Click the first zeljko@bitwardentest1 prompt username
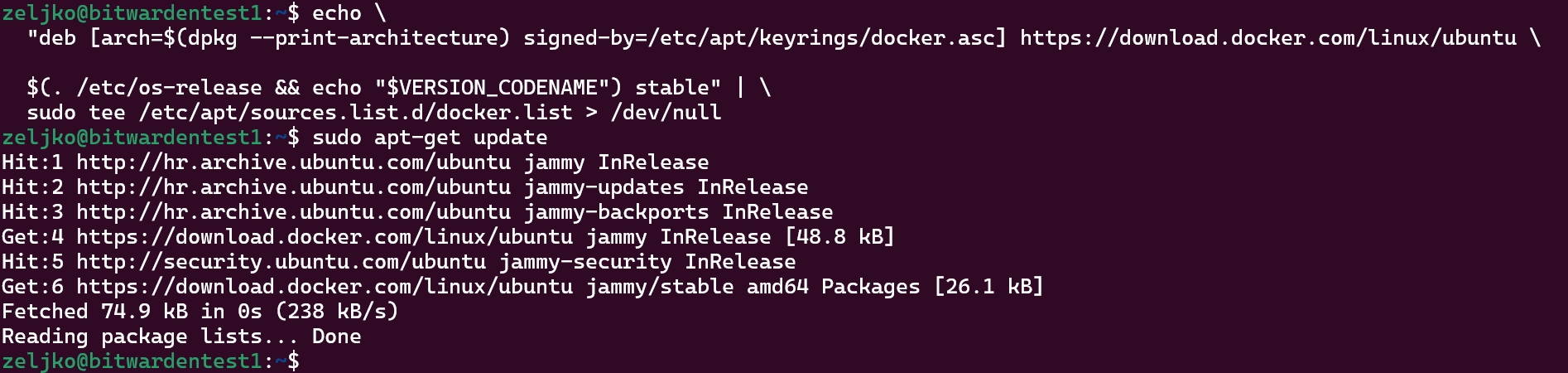Screen dimensions: 1568x373 pyautogui.click(x=132, y=13)
